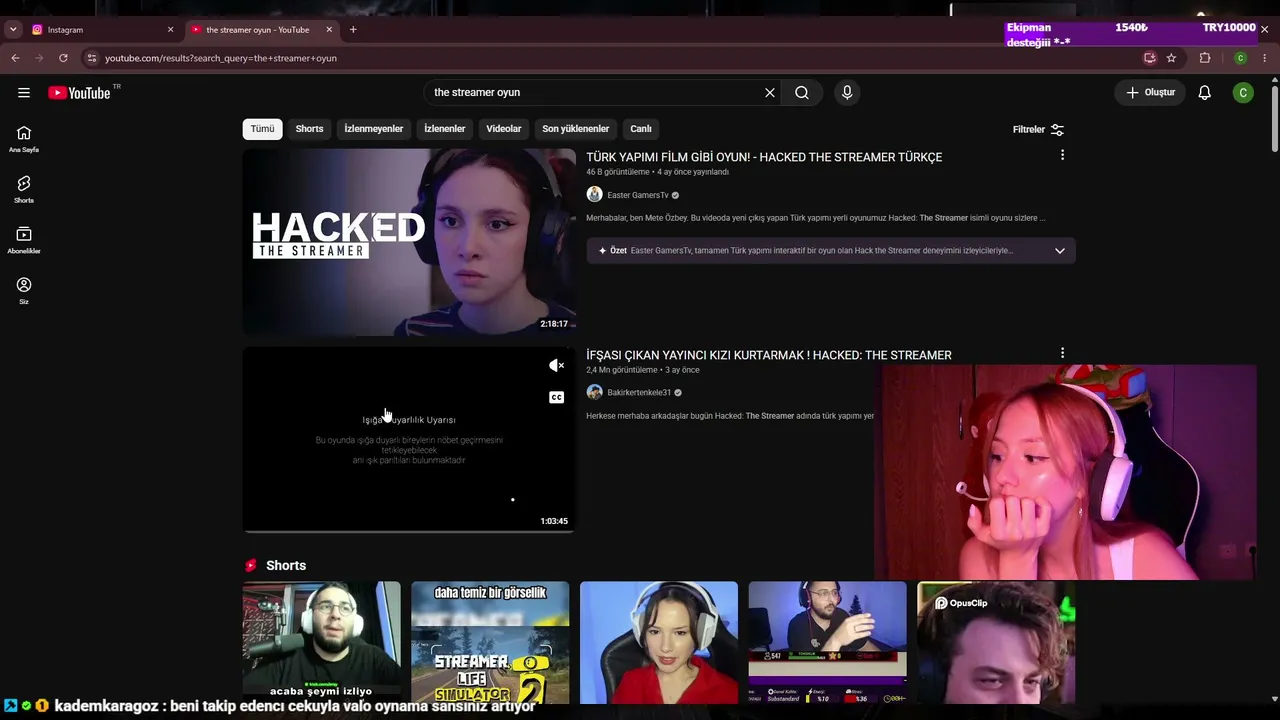This screenshot has height=720, width=1280.
Task: Visit the Easter GamersTv channel name
Action: pyautogui.click(x=638, y=195)
